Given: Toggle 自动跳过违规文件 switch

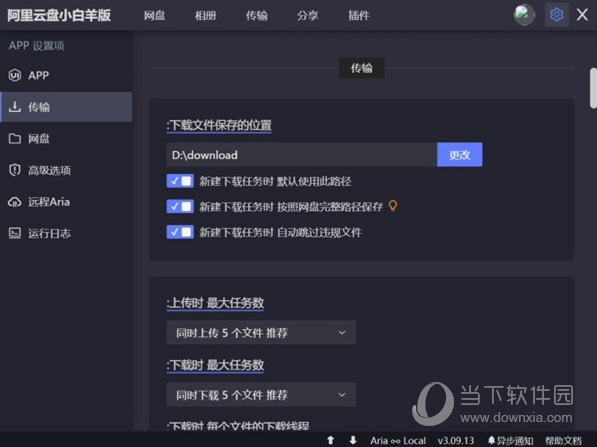Looking at the screenshot, I should pos(180,232).
